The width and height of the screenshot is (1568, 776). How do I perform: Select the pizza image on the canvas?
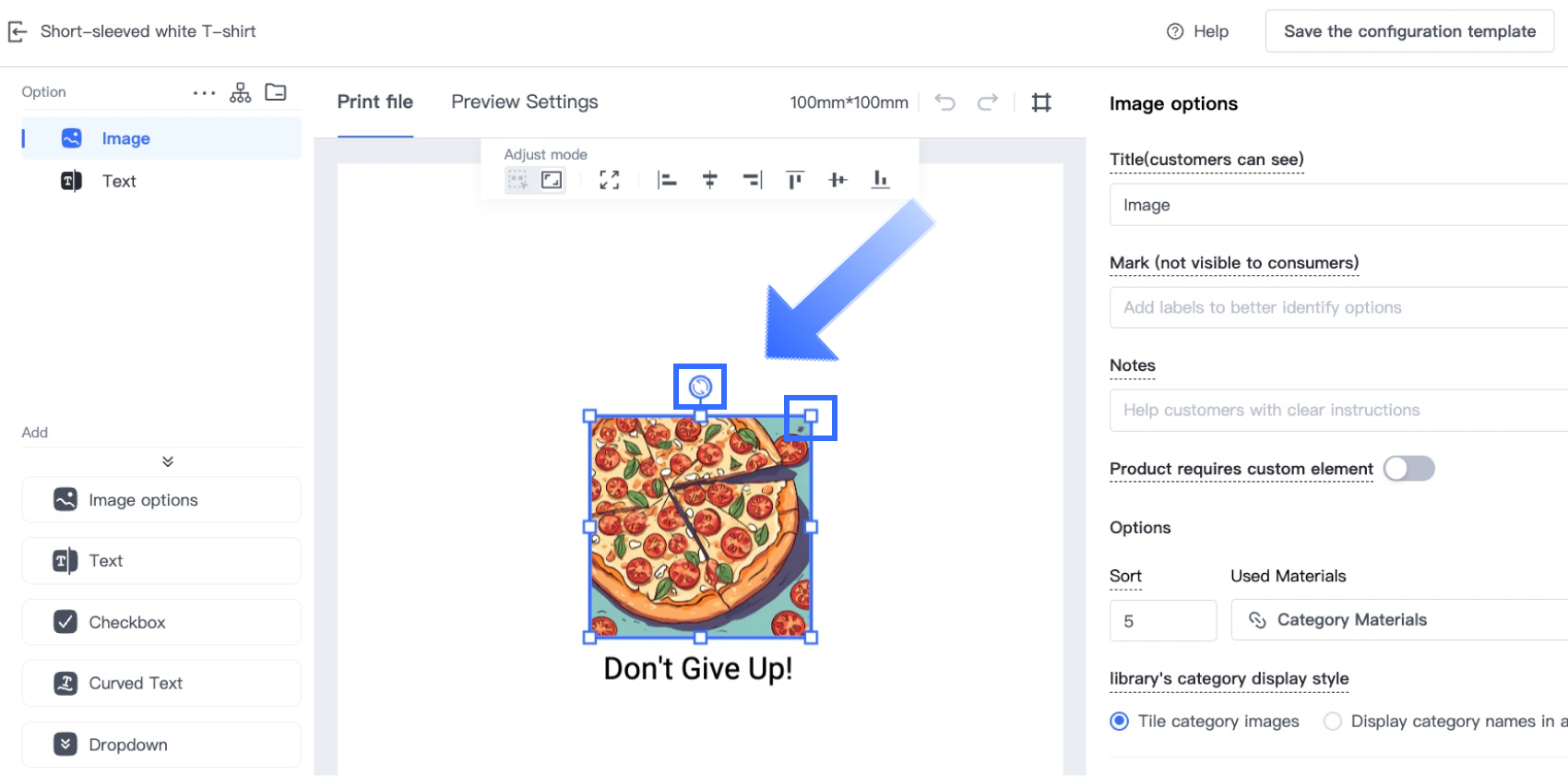click(x=701, y=527)
